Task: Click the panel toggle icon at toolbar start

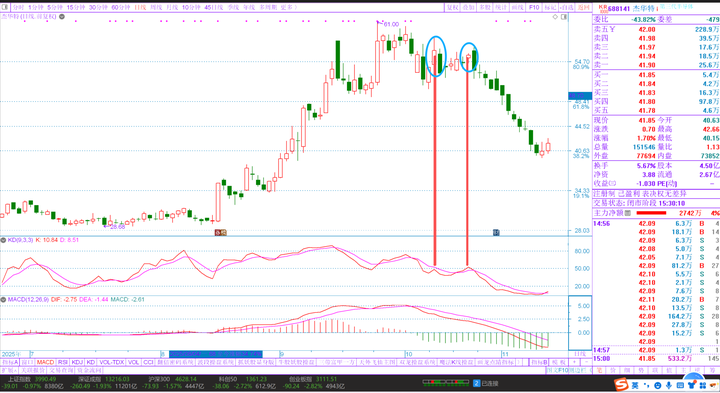Action: coord(5,7)
